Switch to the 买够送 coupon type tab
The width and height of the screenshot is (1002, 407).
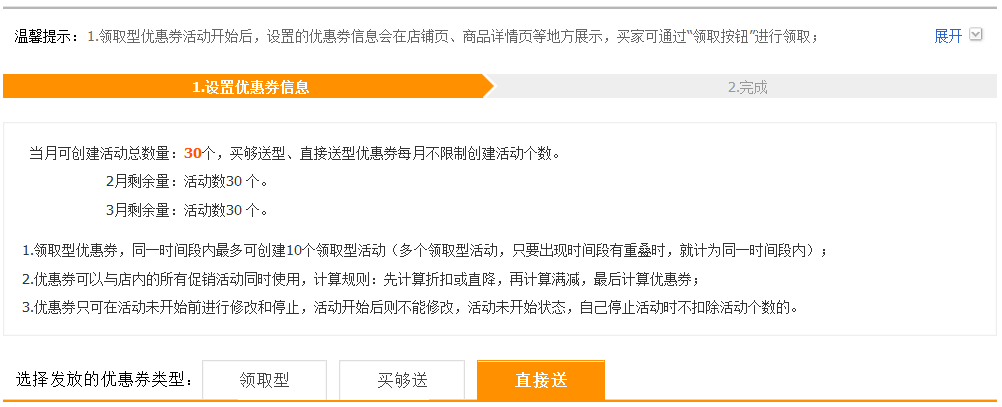point(402,380)
